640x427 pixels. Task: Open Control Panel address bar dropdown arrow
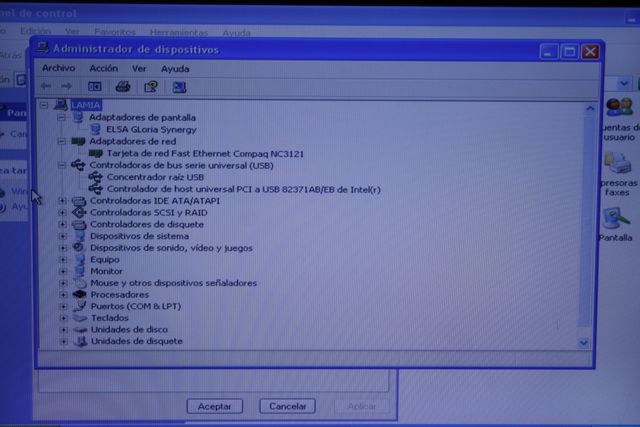coord(624,84)
